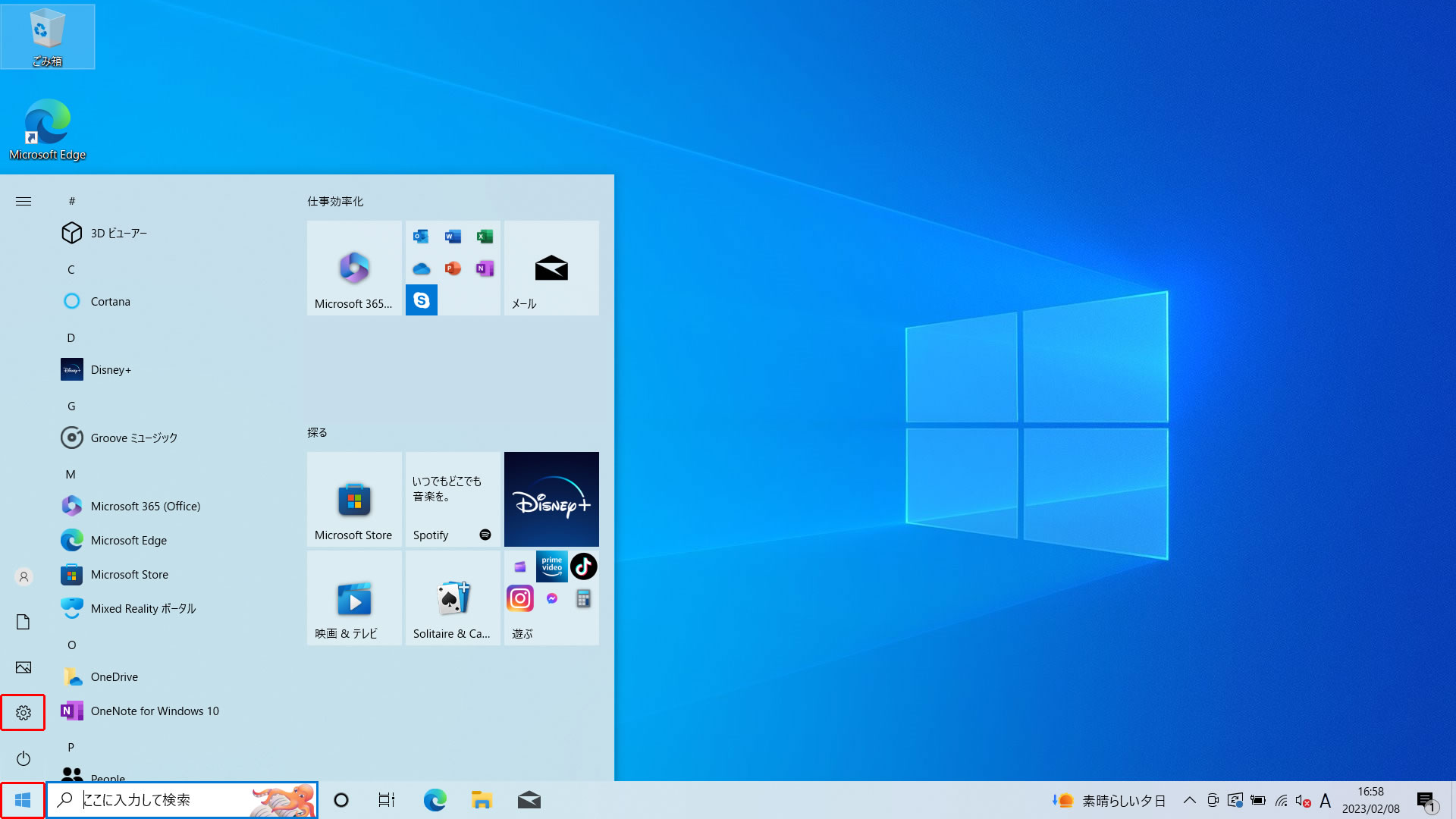Open the Settings gear in Start sidebar

23,713
